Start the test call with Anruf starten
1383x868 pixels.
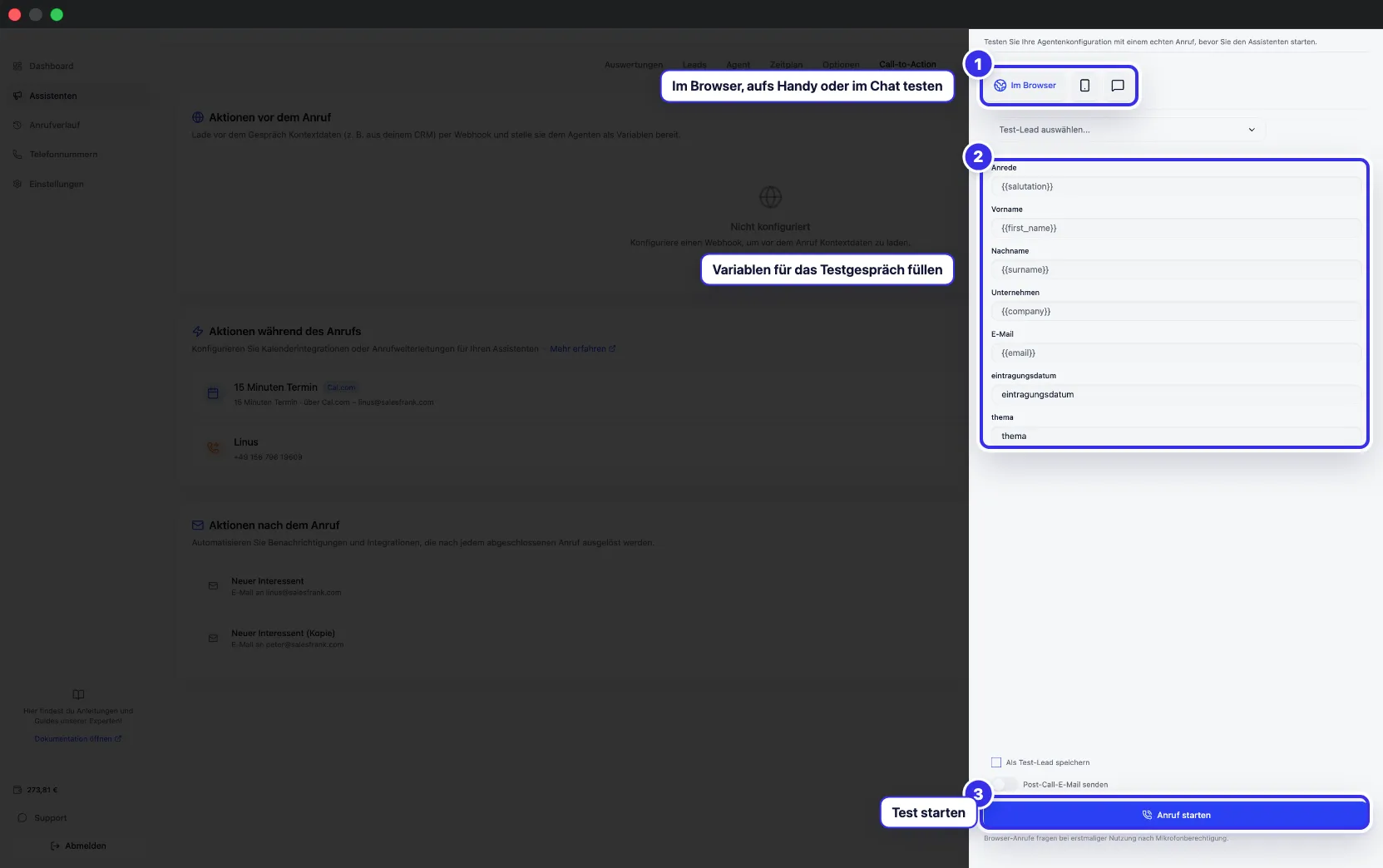pyautogui.click(x=1175, y=815)
